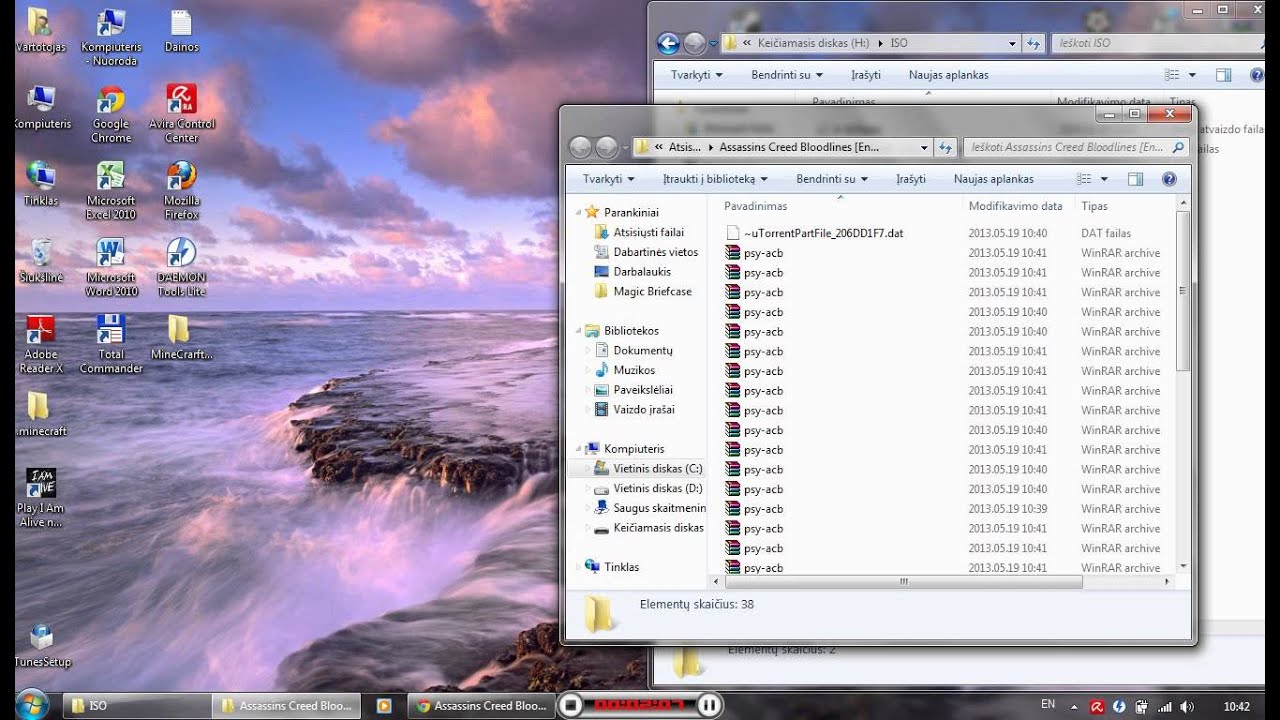
Task: Open the Play I Am Alive desktop shortcut
Action: coord(41,498)
